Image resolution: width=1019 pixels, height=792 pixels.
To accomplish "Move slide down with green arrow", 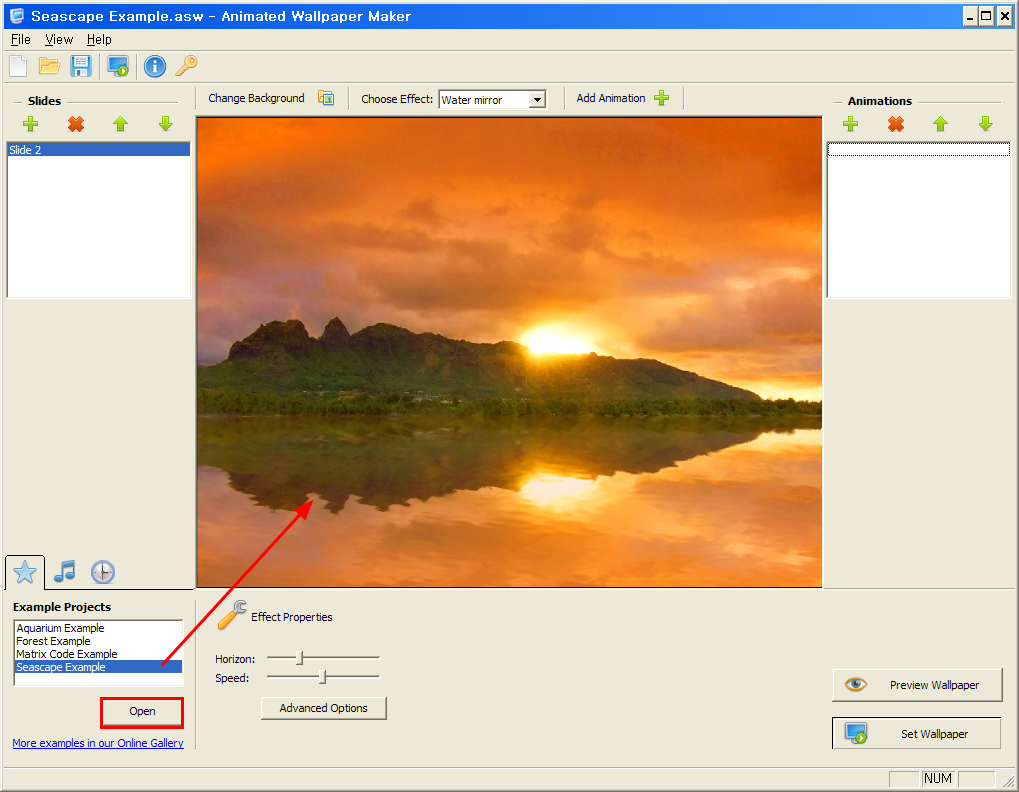I will point(166,123).
